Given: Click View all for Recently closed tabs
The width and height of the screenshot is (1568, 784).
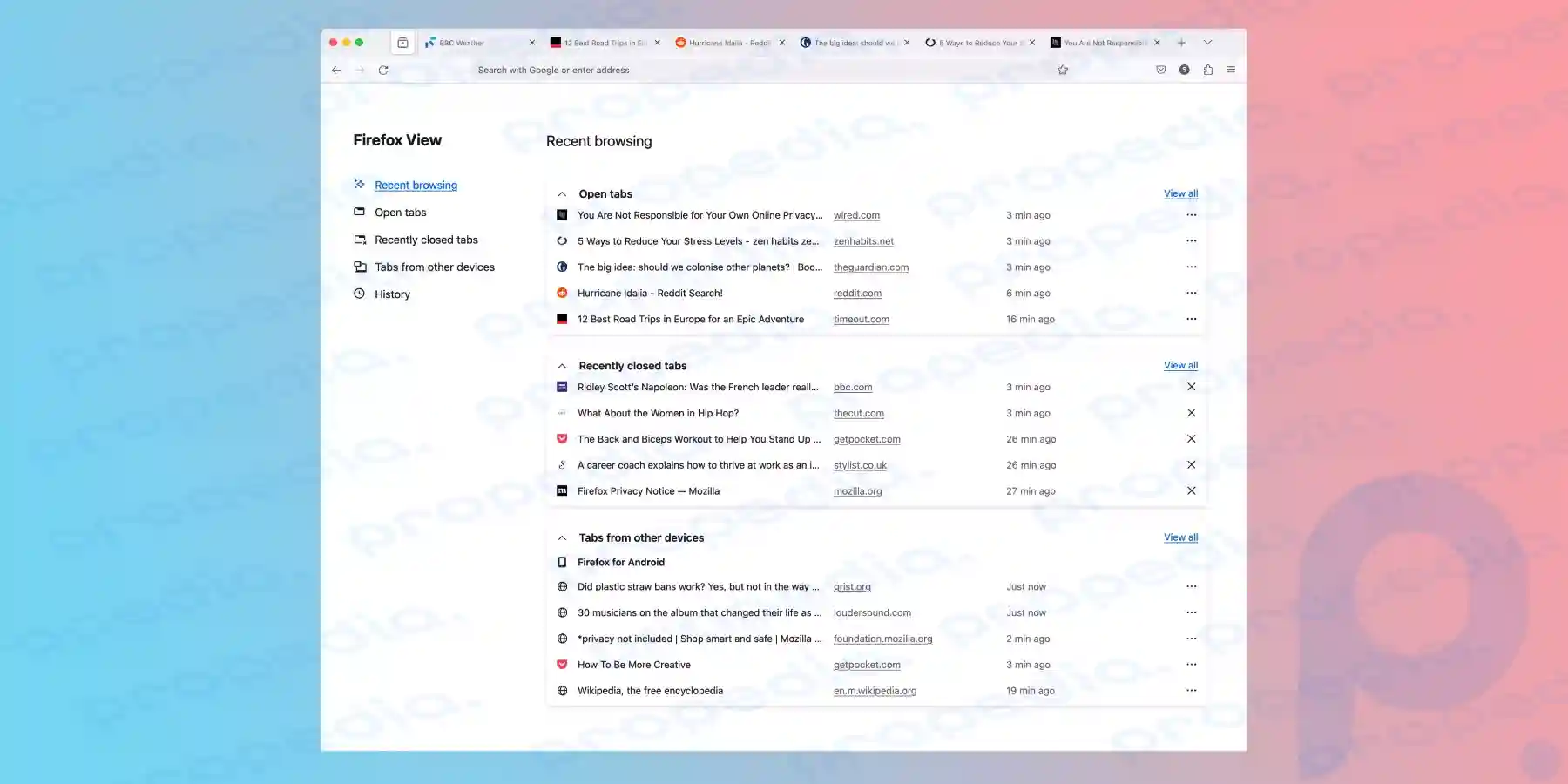Looking at the screenshot, I should [x=1180, y=365].
